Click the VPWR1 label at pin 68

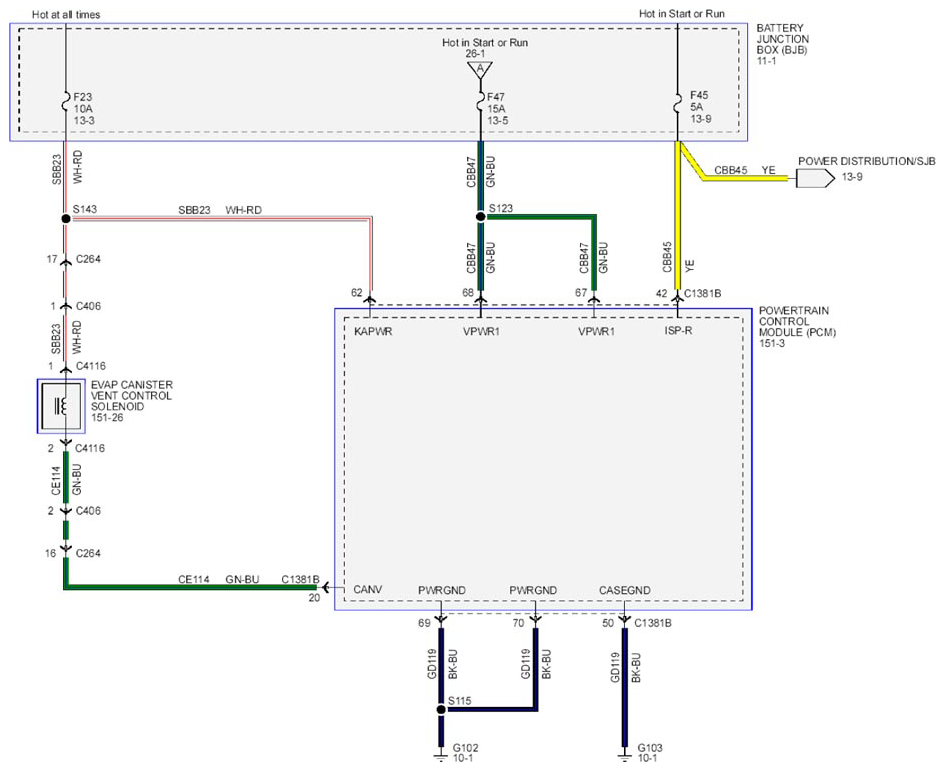click(x=482, y=332)
